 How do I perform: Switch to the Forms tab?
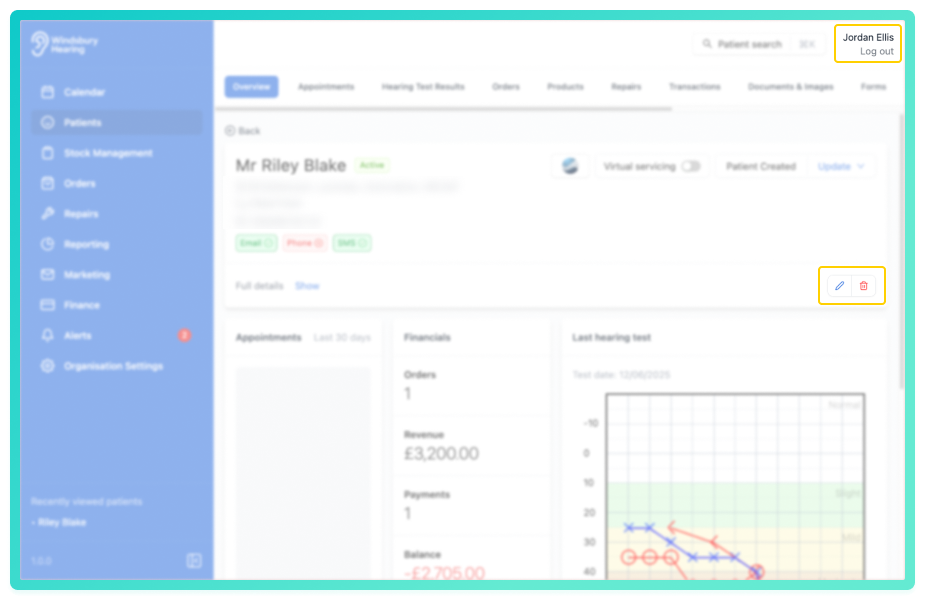coord(873,87)
